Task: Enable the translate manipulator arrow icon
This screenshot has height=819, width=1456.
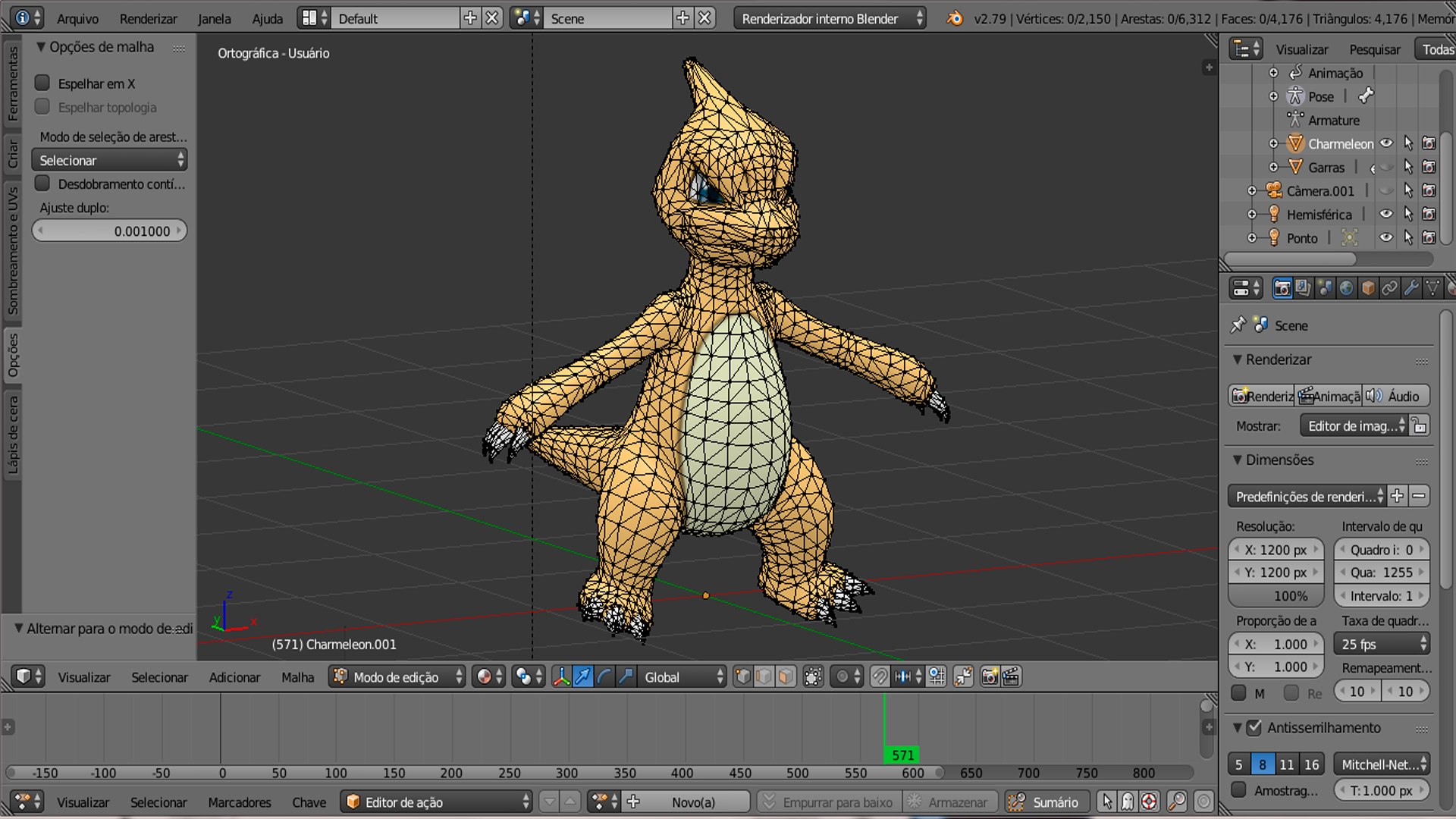Action: [582, 676]
